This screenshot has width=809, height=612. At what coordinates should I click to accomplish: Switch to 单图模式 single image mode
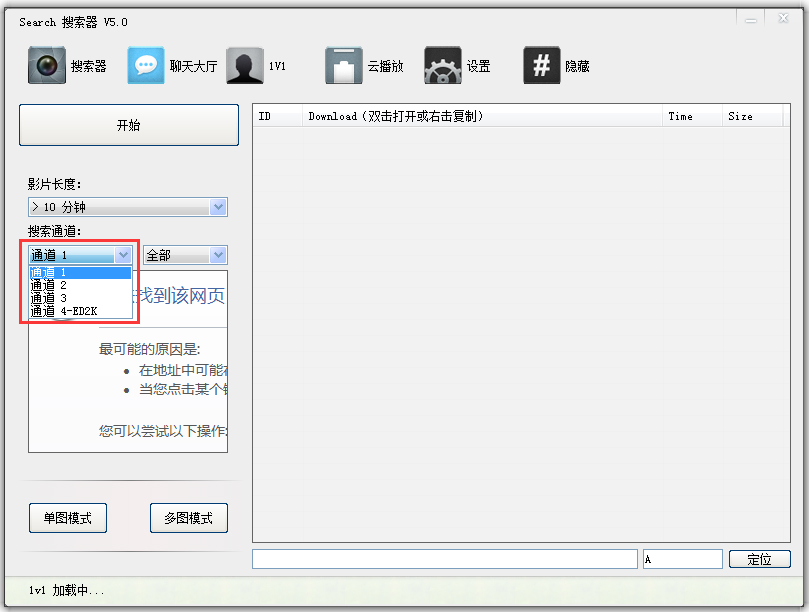click(68, 518)
